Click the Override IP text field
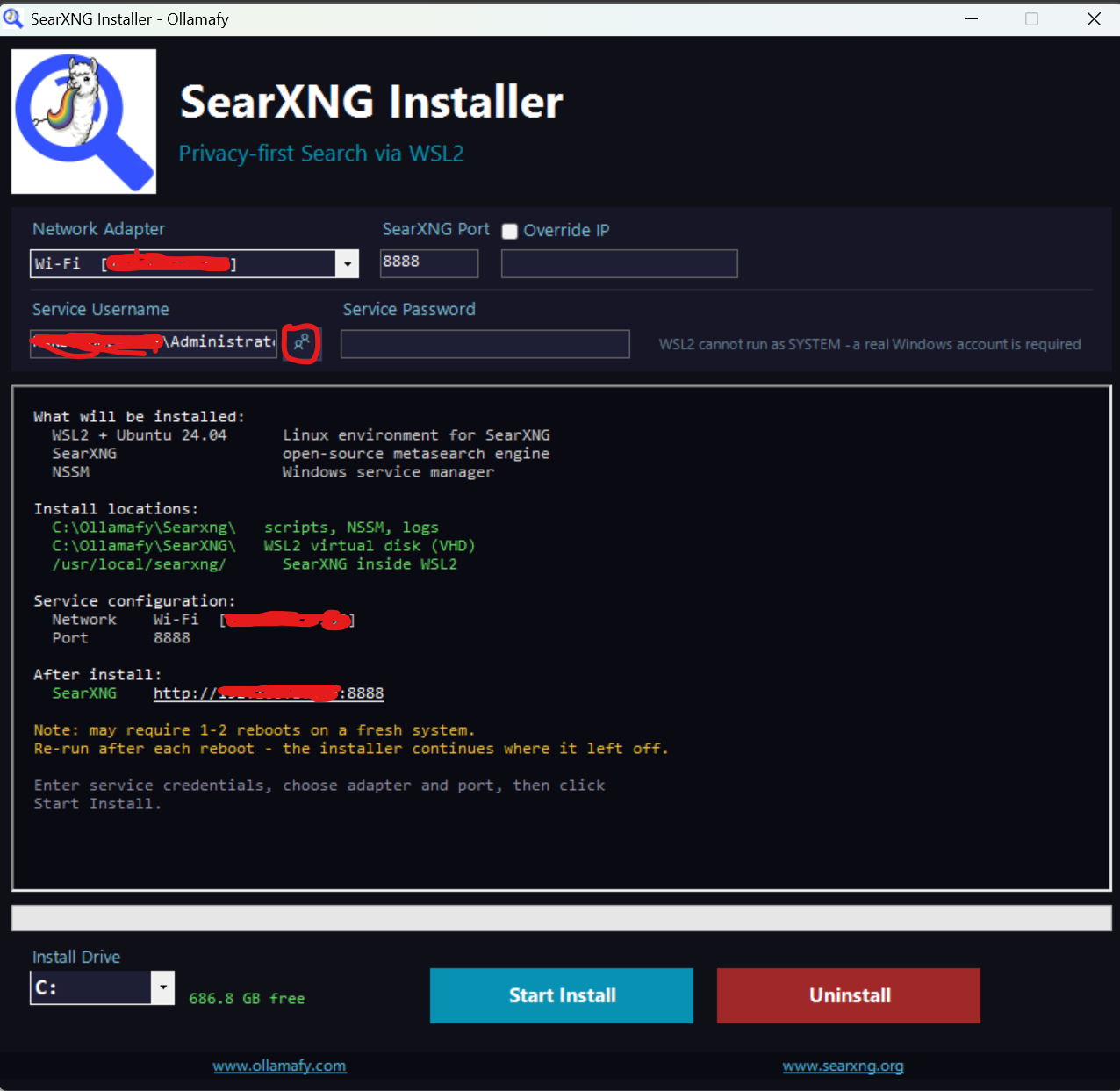Image resolution: width=1120 pixels, height=1091 pixels. [x=619, y=263]
